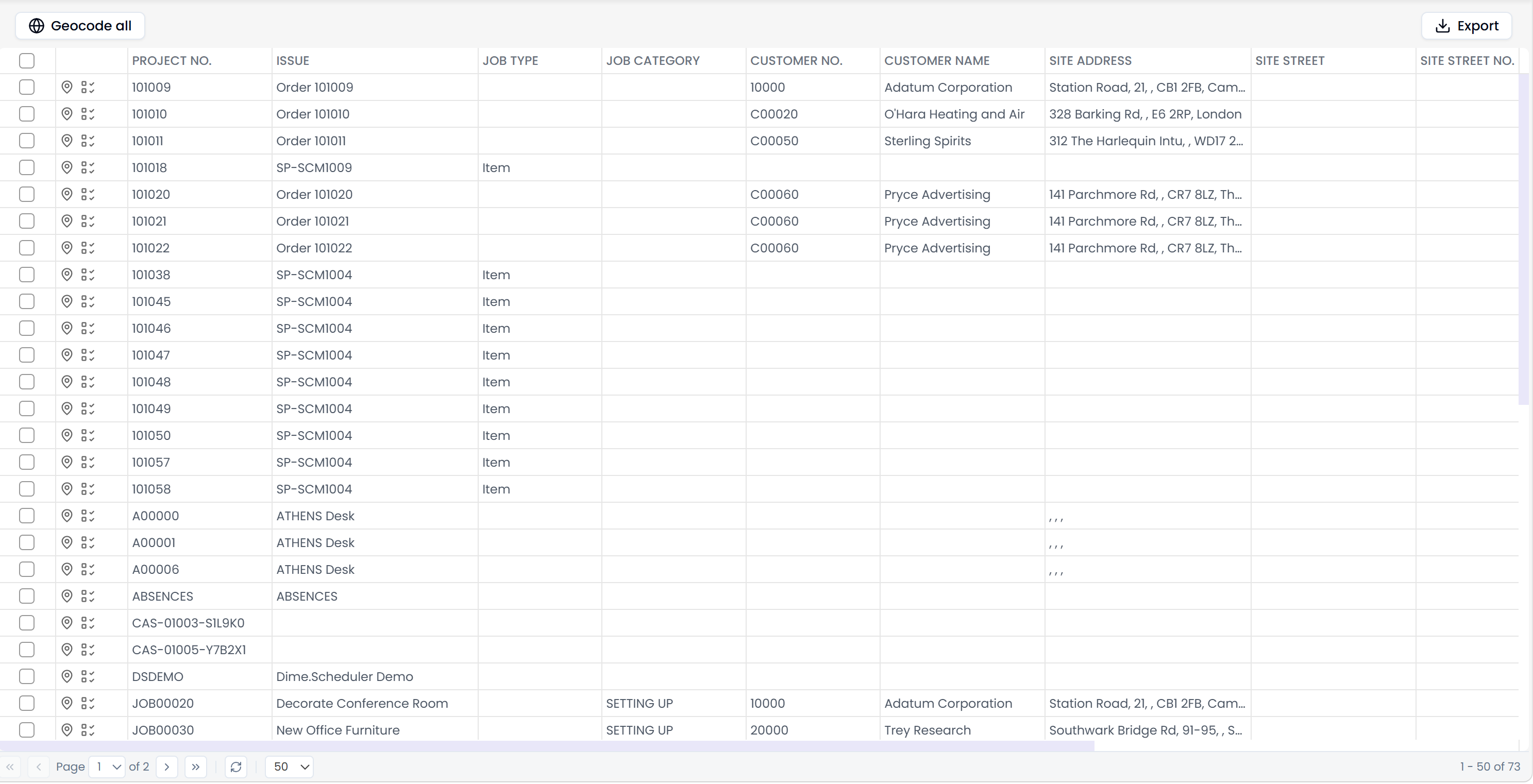Viewport: 1533px width, 784px height.
Task: Open the checklist icon for project 101010
Action: pyautogui.click(x=88, y=114)
